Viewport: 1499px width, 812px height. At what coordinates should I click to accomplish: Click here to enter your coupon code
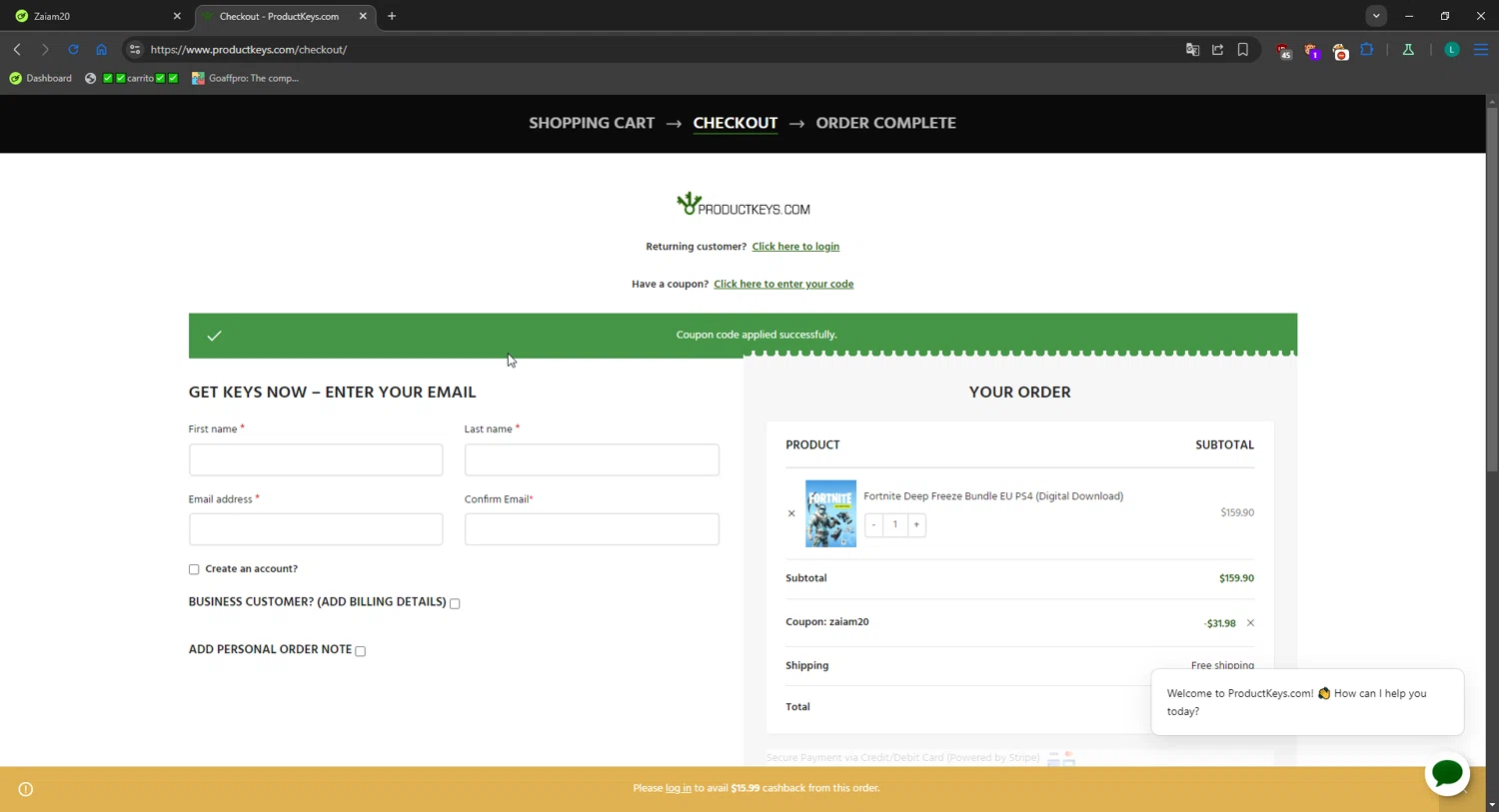tap(783, 284)
